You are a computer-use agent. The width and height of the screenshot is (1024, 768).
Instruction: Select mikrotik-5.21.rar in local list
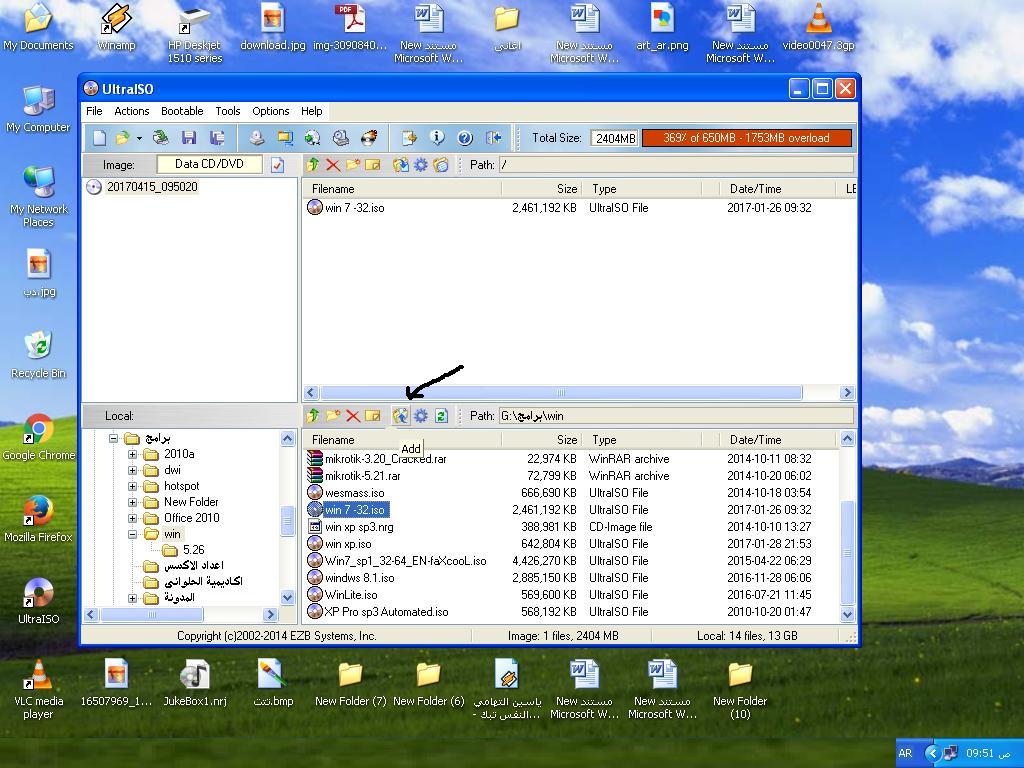click(x=362, y=476)
